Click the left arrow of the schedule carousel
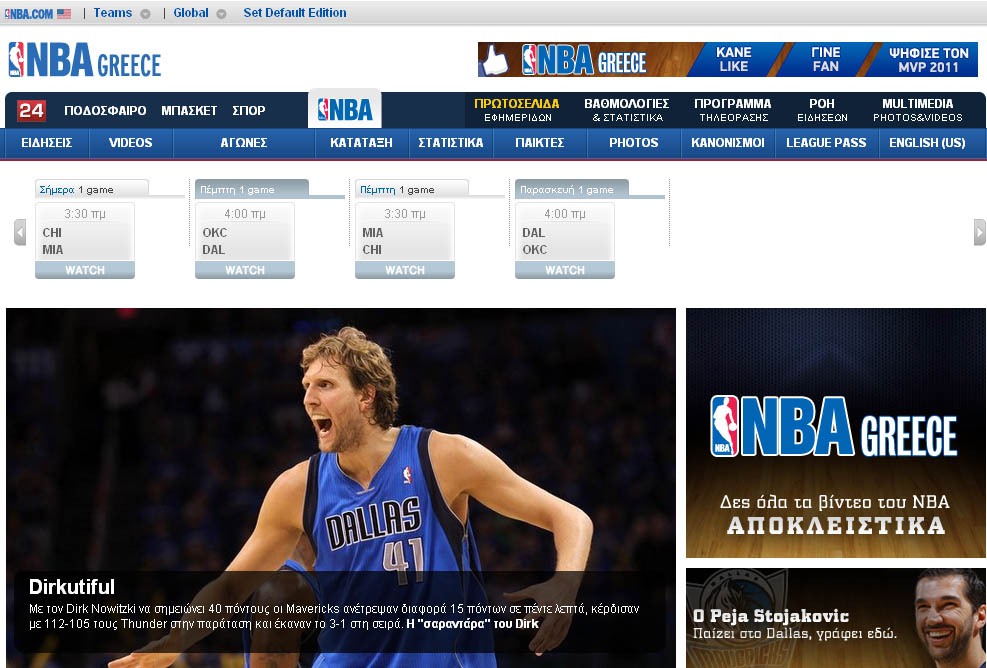The image size is (987, 668). (x=20, y=232)
